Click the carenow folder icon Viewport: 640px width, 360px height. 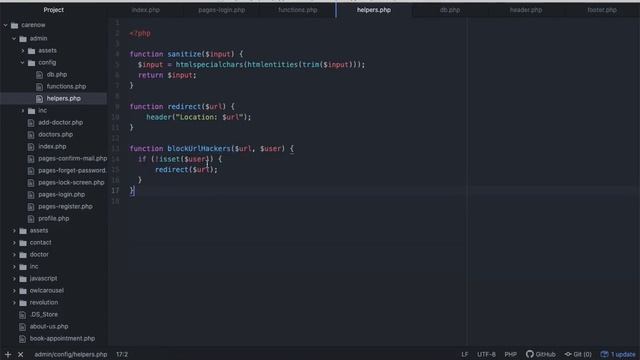(15, 25)
